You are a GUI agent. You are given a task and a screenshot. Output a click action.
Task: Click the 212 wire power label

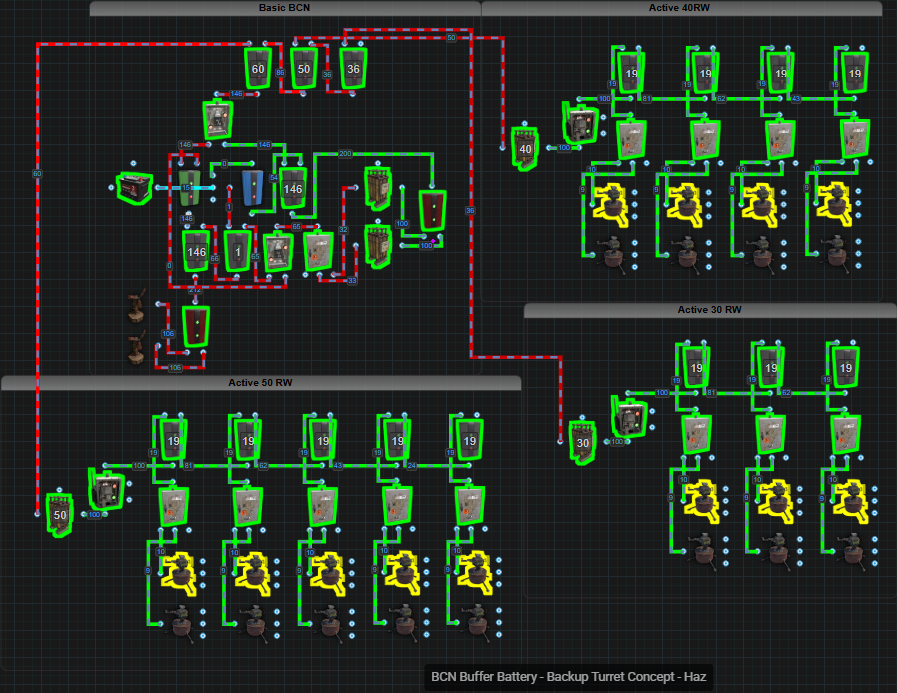click(x=195, y=290)
